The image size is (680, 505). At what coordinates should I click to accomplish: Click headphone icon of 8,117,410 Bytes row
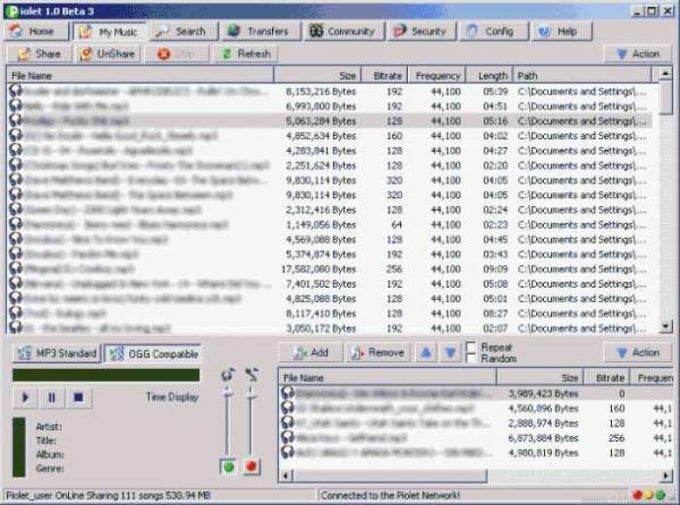tap(16, 313)
